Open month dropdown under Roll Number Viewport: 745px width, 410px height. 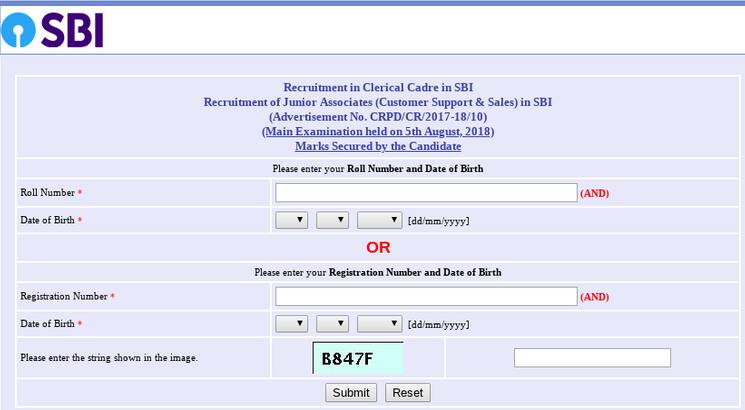(x=332, y=220)
